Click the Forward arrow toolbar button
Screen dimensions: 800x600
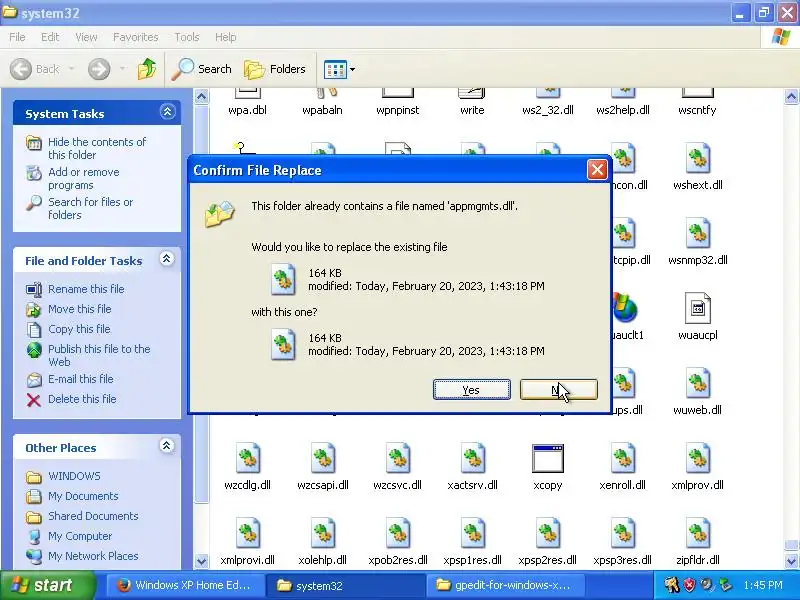99,69
